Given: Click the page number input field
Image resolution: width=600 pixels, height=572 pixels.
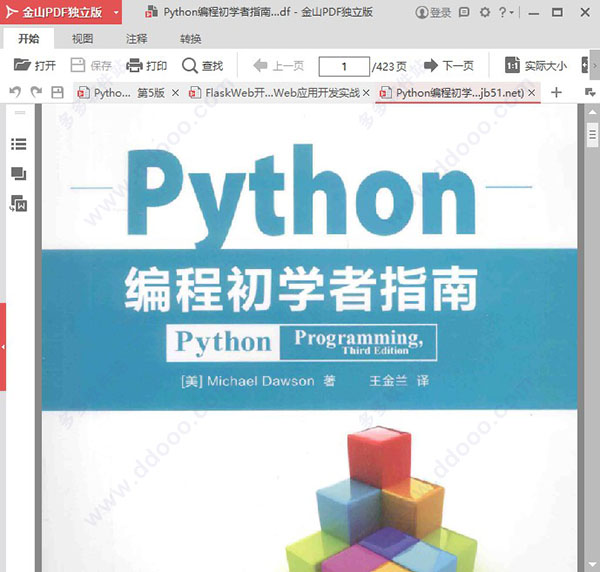Looking at the screenshot, I should click(x=344, y=67).
